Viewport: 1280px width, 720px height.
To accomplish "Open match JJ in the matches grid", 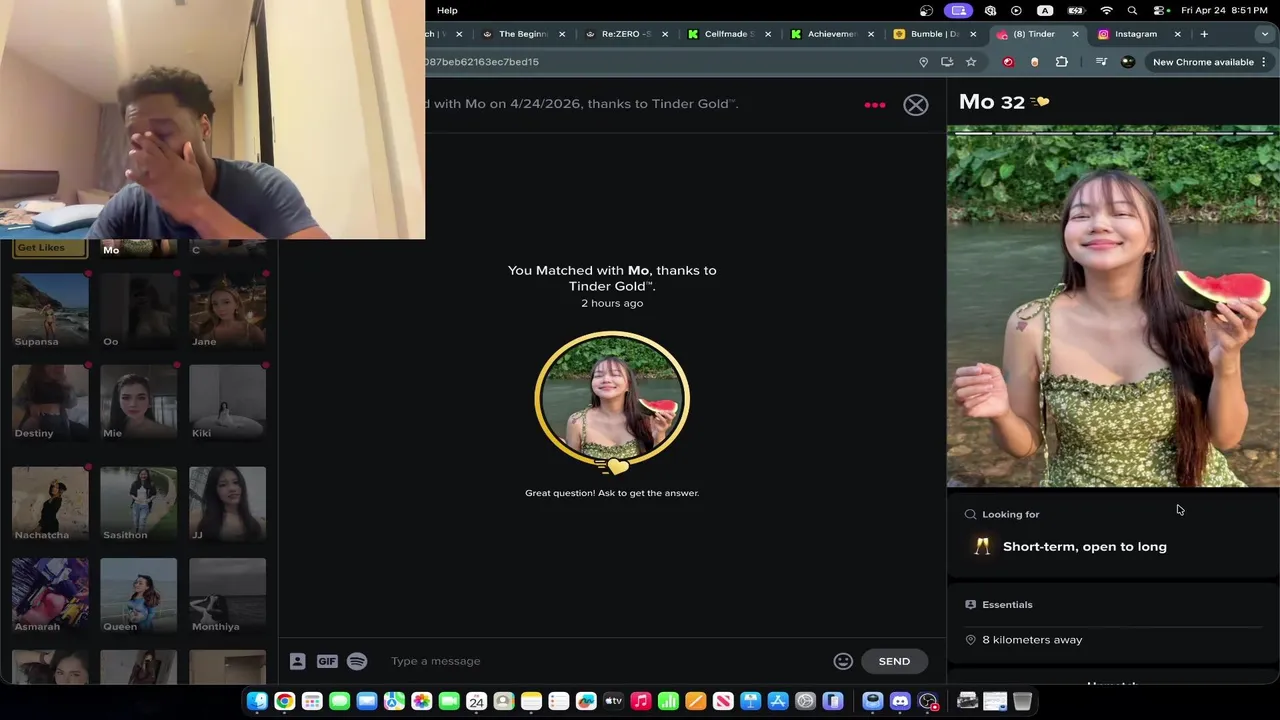I will point(227,504).
